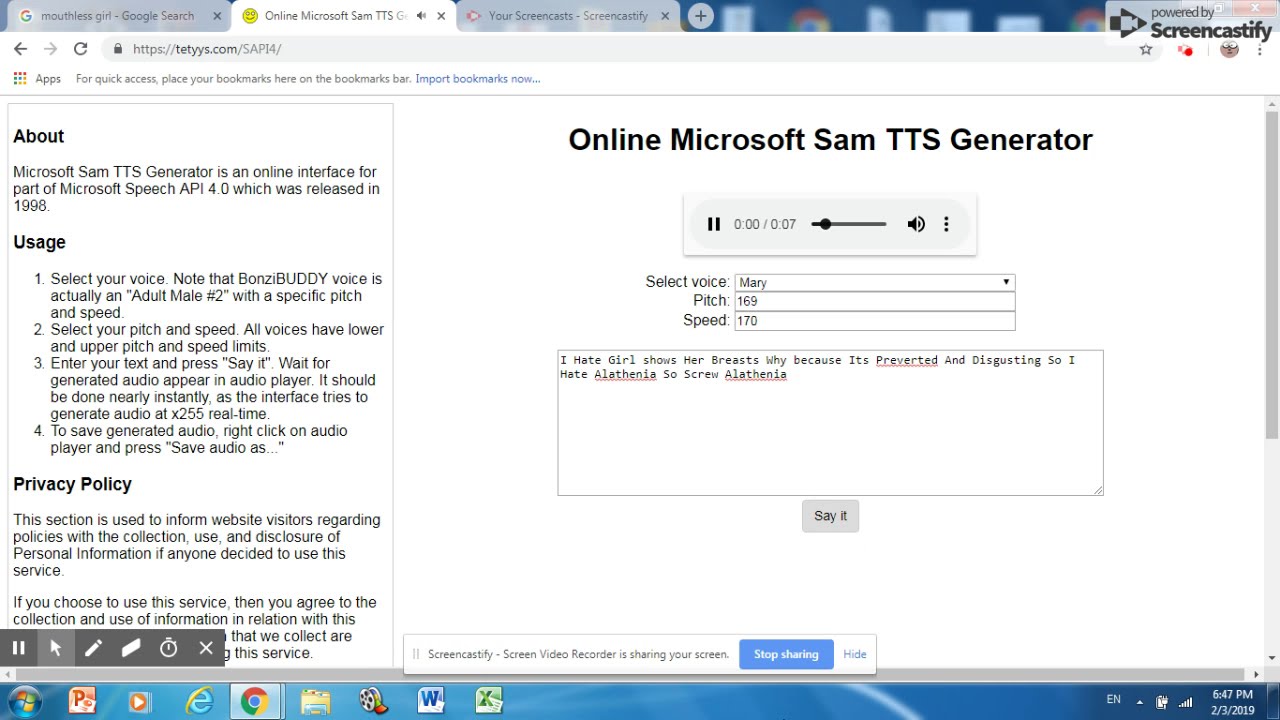
Task: Click the page vertical scrollbar
Action: (1272, 273)
